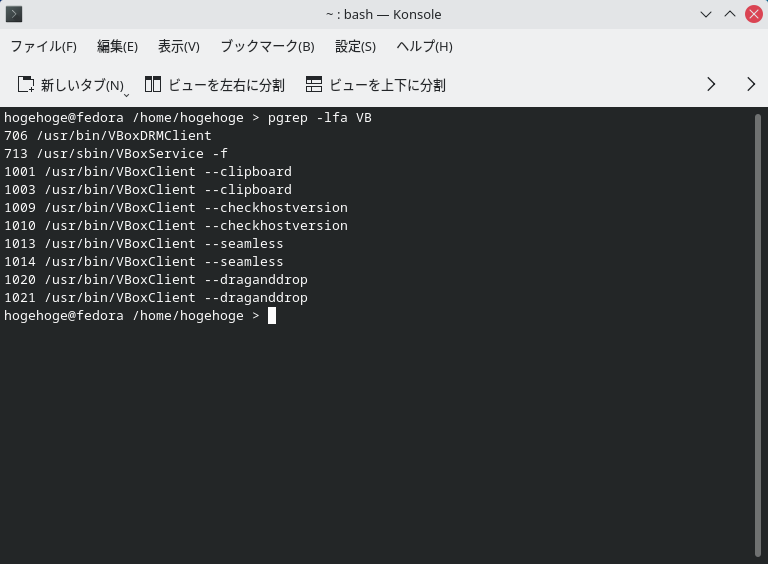
Task: Click the '1001 /usr/bin/VBoxClient --clipboard' line
Action: (x=148, y=172)
